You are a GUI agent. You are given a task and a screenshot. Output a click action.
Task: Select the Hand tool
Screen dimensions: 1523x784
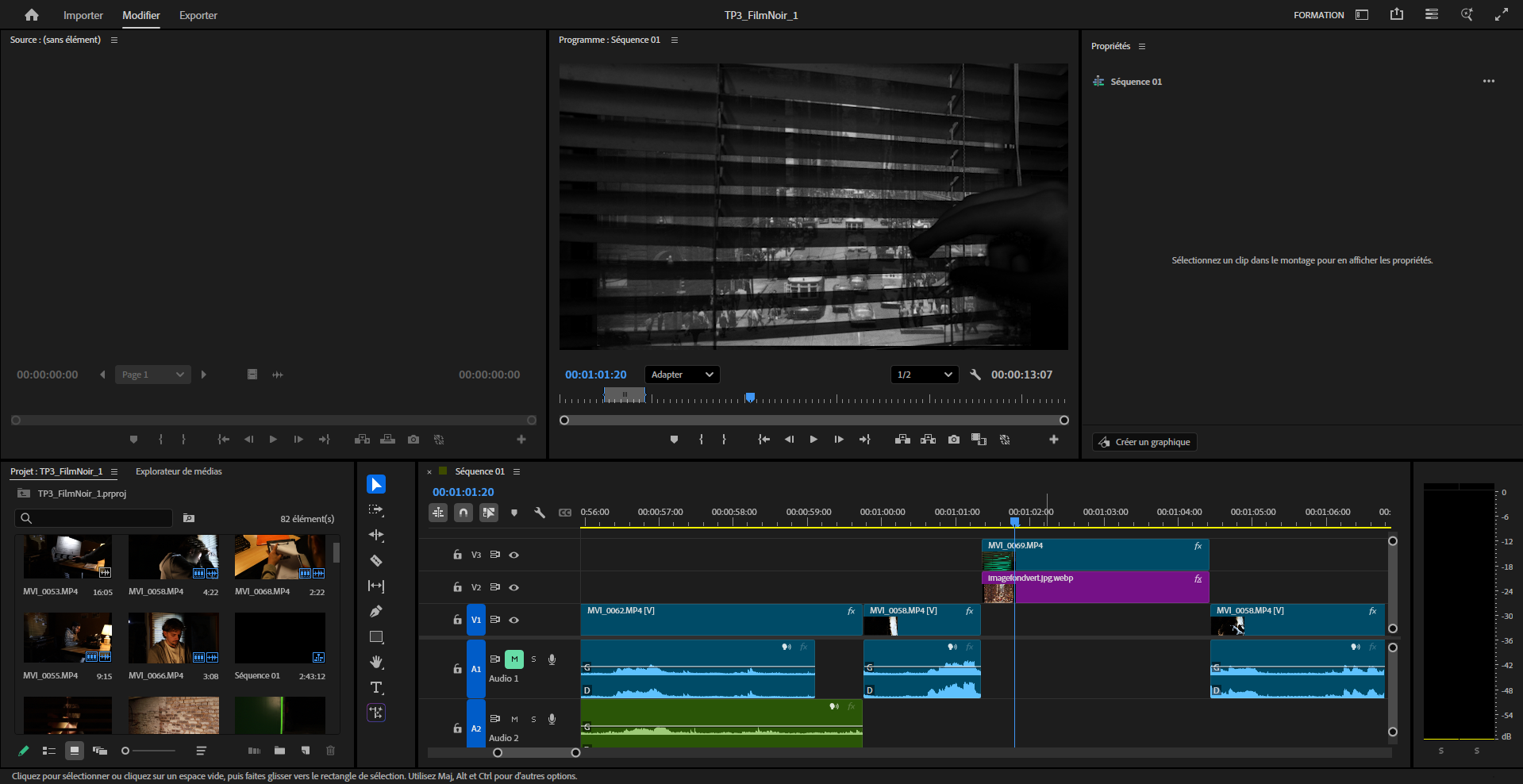[x=376, y=663]
